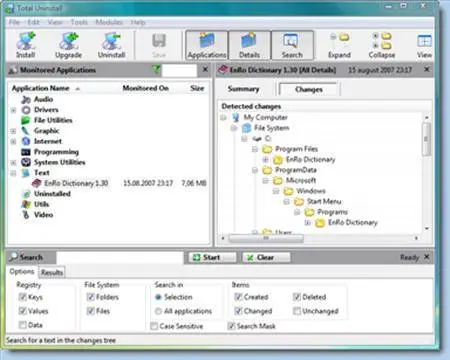The height and width of the screenshot is (360, 450).
Task: Open the Search toolbar icon
Action: point(292,45)
